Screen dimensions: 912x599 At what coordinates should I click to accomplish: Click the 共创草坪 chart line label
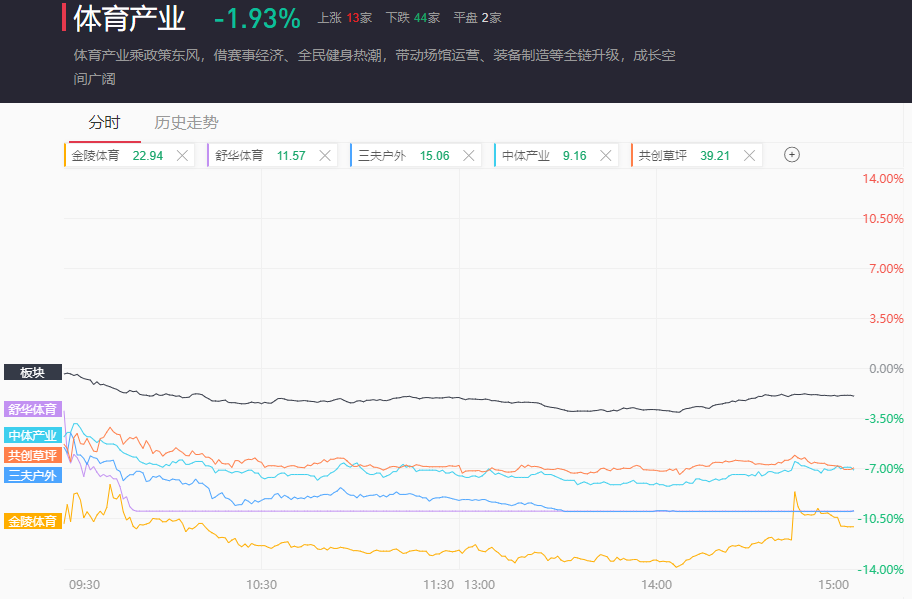pos(33,455)
